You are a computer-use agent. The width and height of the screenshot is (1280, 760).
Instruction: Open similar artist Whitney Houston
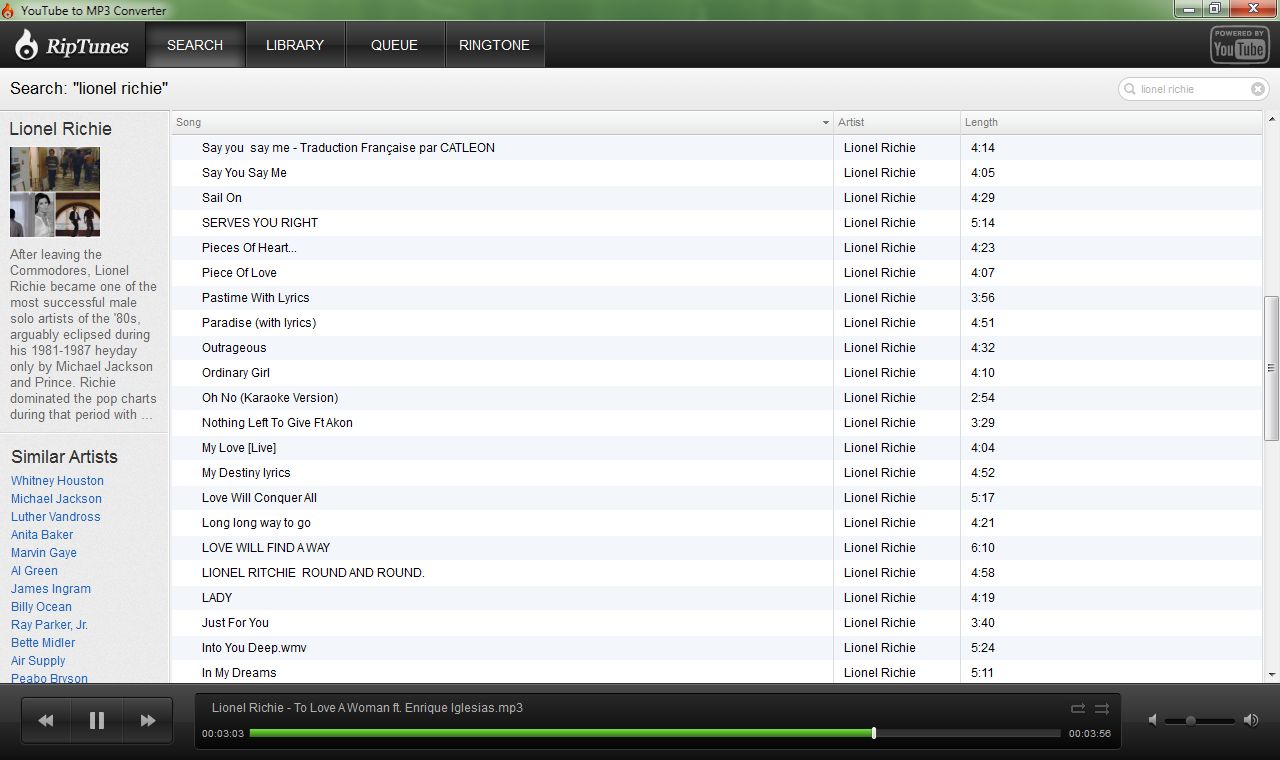coord(57,481)
